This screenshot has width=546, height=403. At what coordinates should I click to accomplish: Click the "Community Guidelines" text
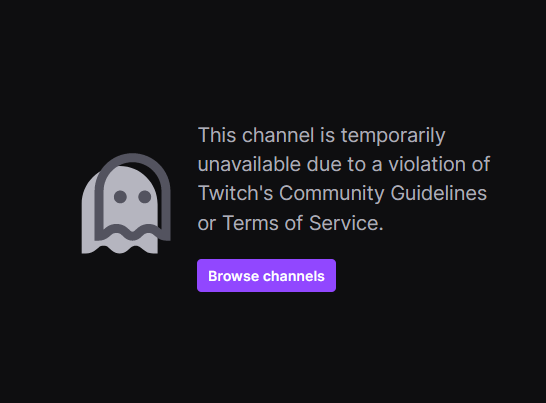coord(383,193)
